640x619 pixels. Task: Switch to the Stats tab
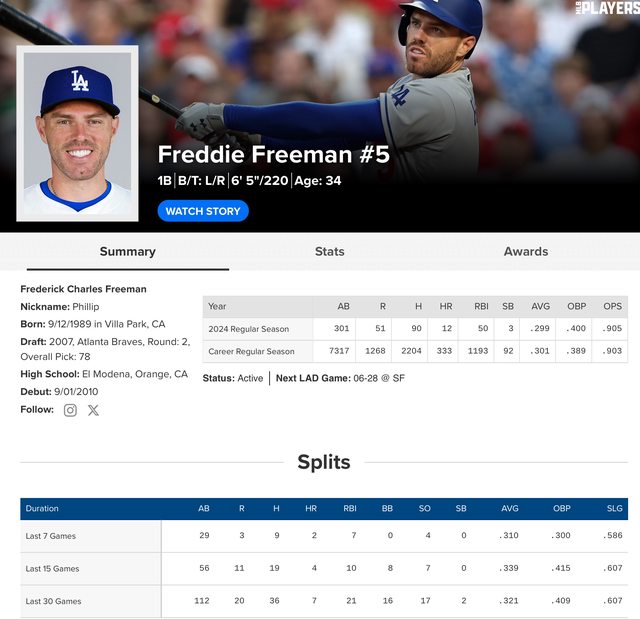(x=329, y=252)
